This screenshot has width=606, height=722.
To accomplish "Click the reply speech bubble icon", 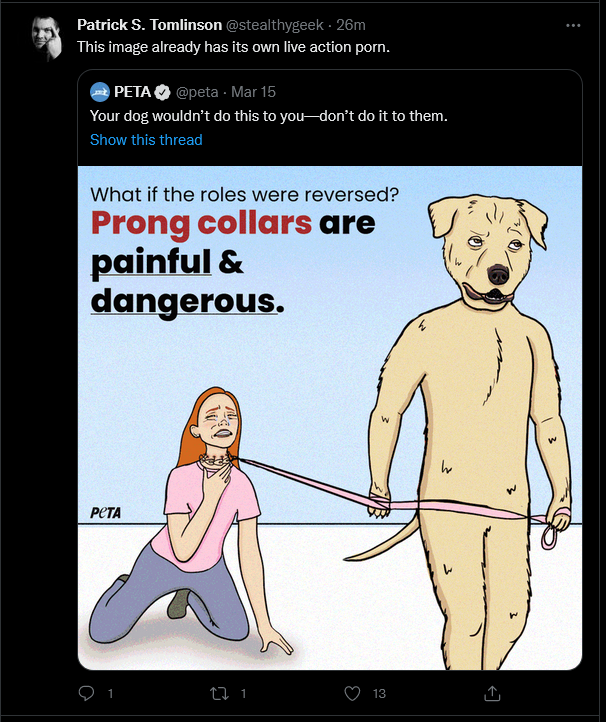I will click(86, 693).
